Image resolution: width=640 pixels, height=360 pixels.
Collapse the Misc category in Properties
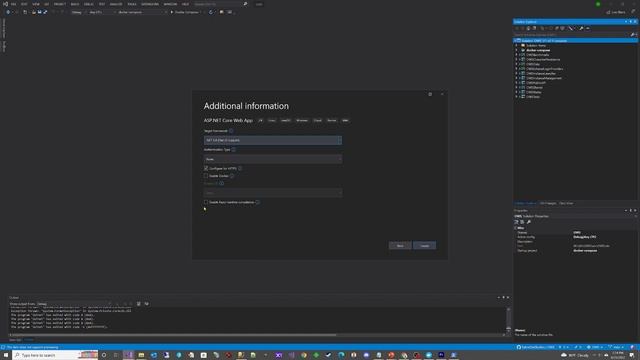click(516, 228)
